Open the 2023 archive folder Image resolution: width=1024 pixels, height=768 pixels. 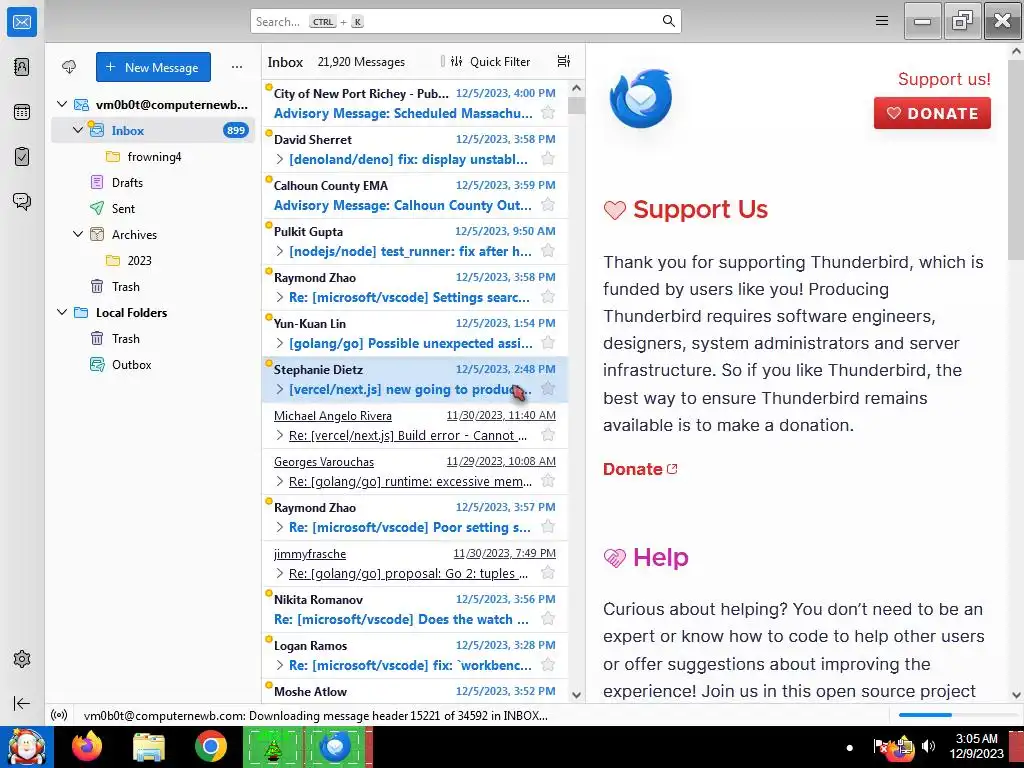[153, 260]
